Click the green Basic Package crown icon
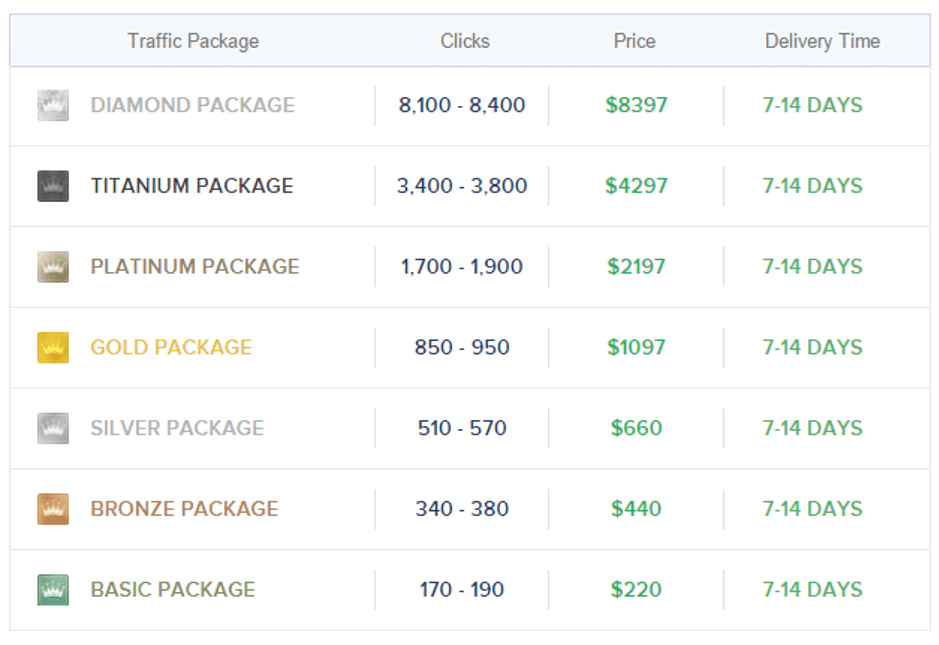The width and height of the screenshot is (939, 645). point(53,590)
